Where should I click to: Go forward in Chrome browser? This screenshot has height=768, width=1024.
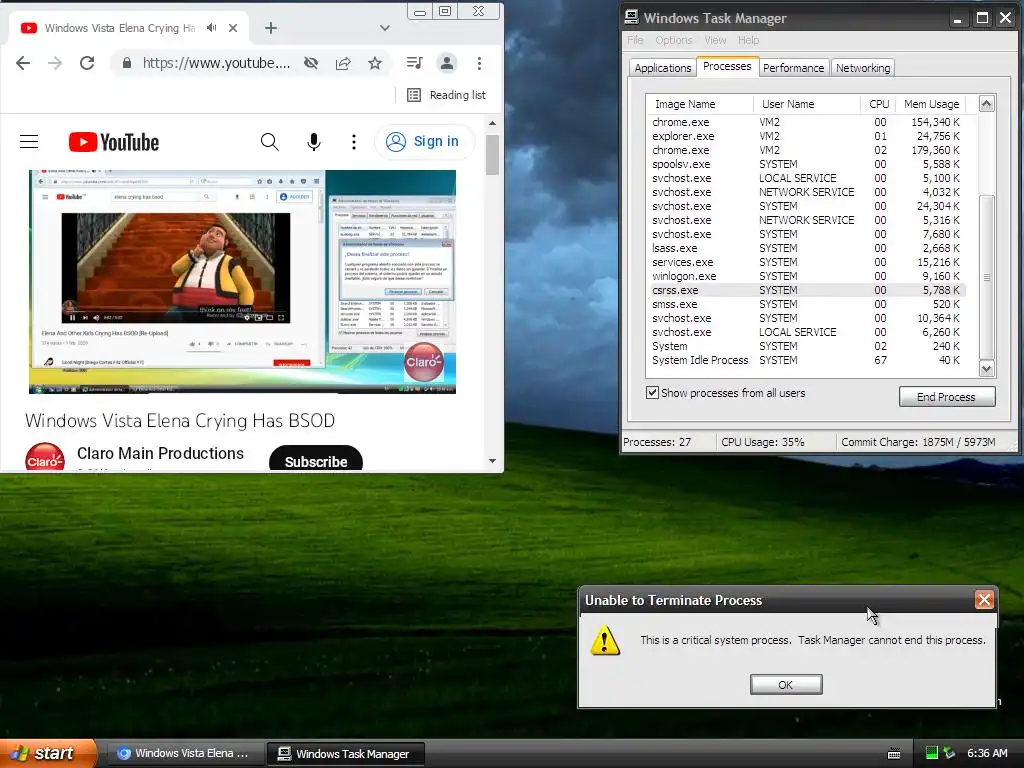click(55, 63)
